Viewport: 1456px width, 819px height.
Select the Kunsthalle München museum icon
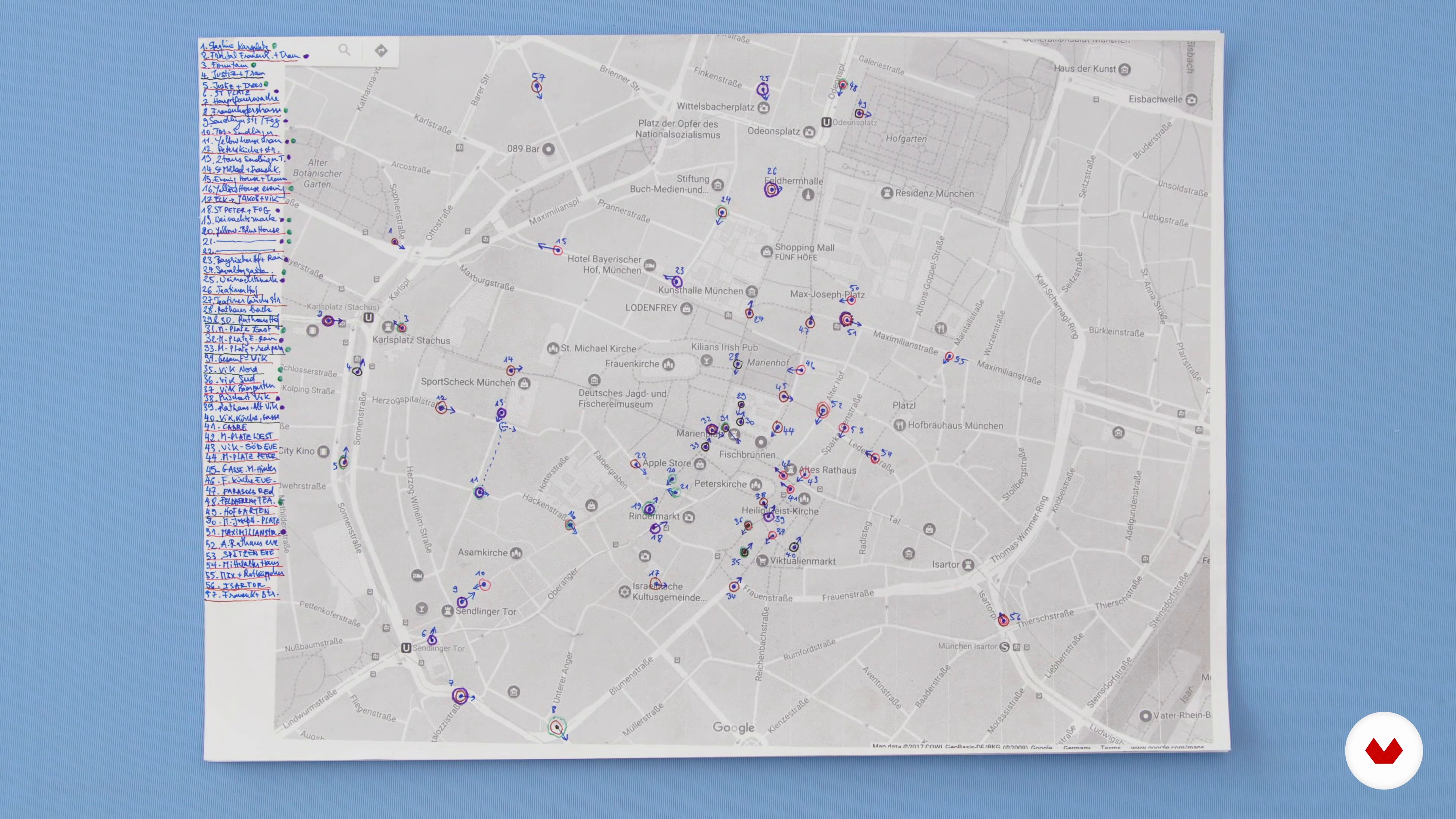pos(752,292)
